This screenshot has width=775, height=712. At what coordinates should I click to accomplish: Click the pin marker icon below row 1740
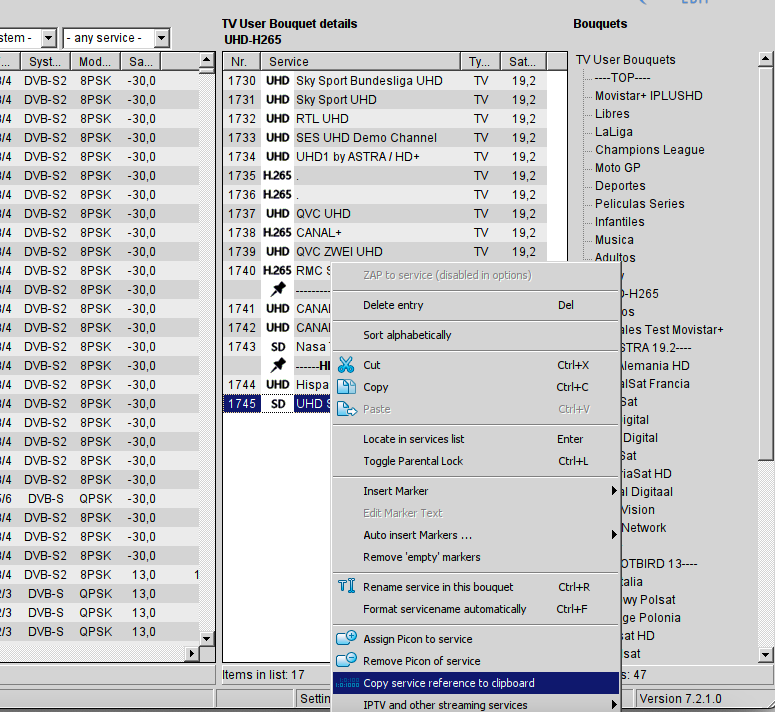[x=278, y=289]
